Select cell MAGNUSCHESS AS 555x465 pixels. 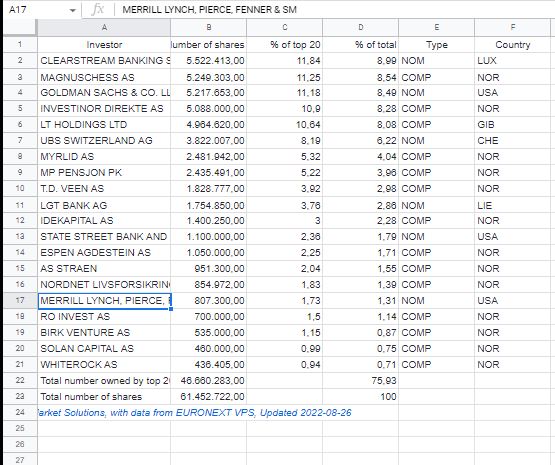(104, 77)
